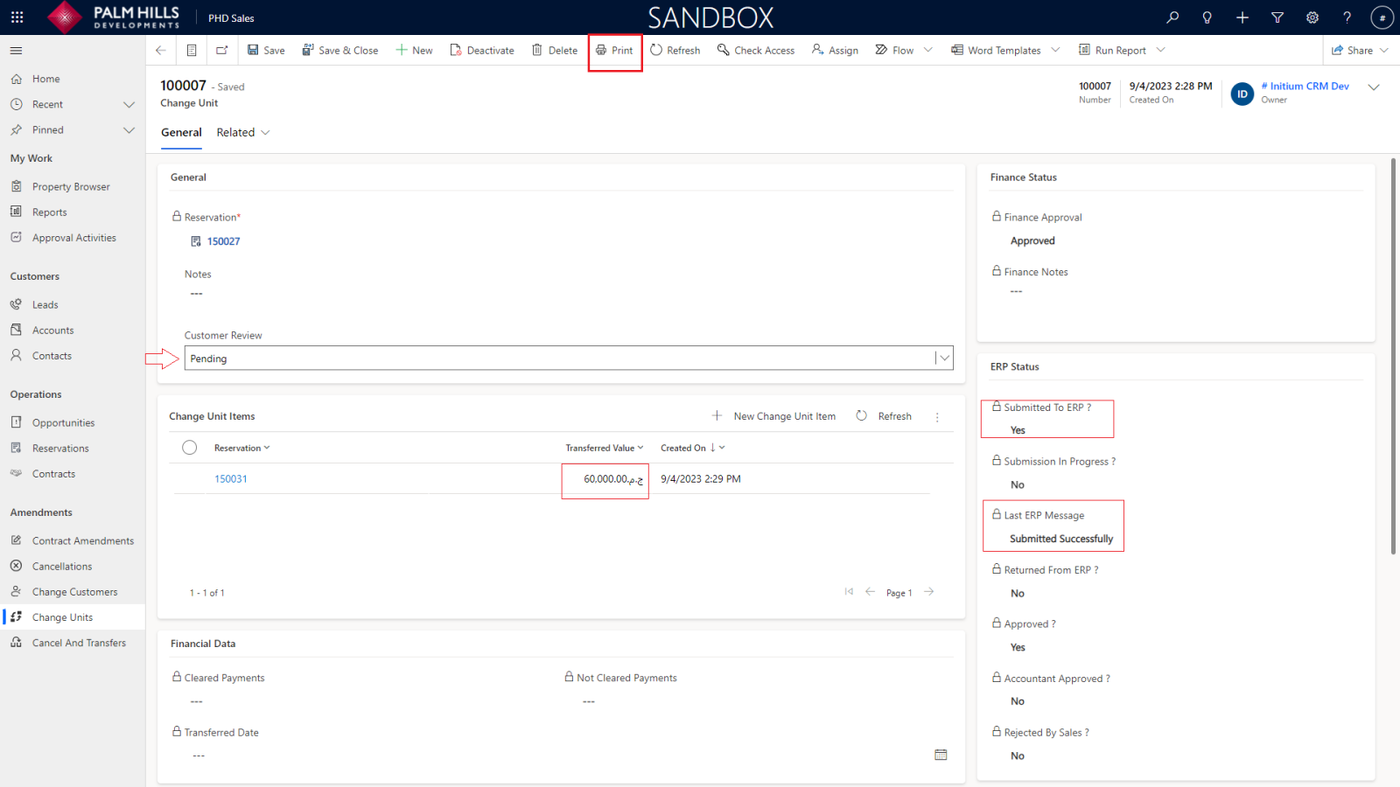Screen dimensions: 1400x787
Task: Click the search magnifier in top bar
Action: click(1172, 17)
